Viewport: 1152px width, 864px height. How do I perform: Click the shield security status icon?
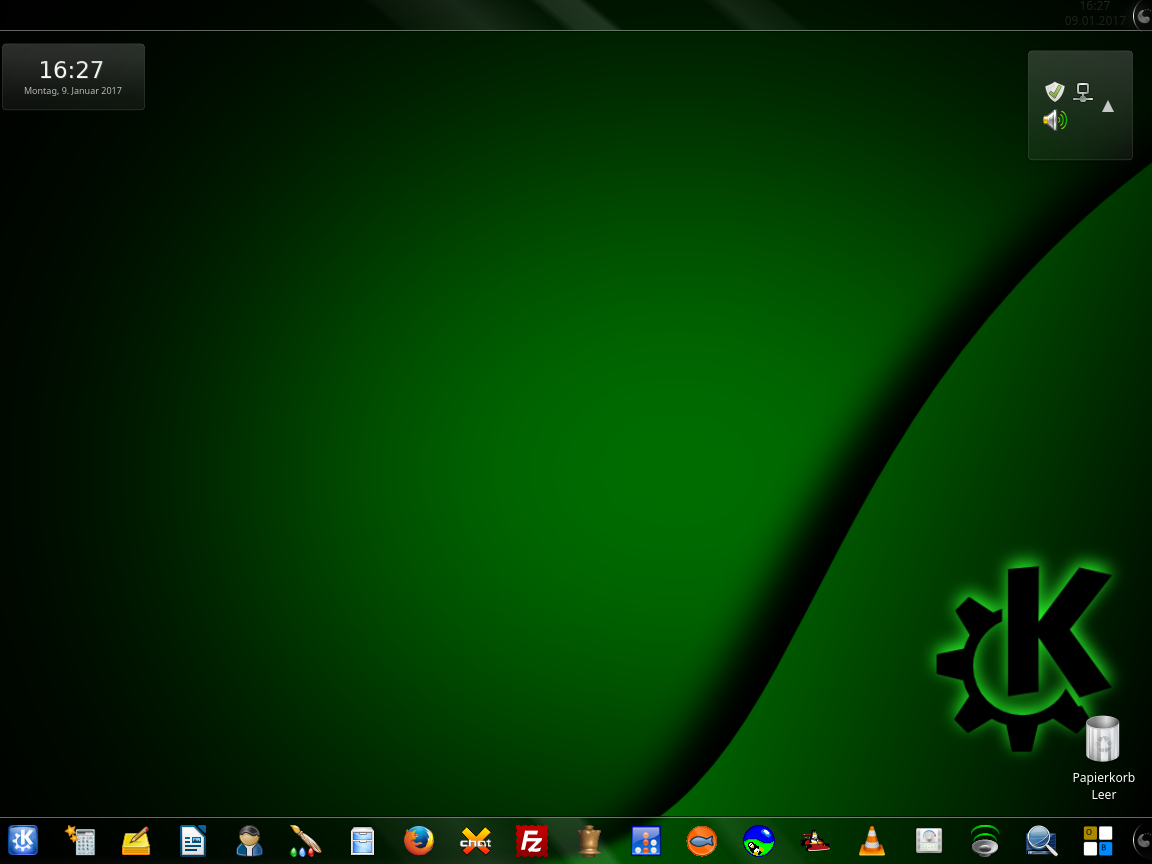1054,92
